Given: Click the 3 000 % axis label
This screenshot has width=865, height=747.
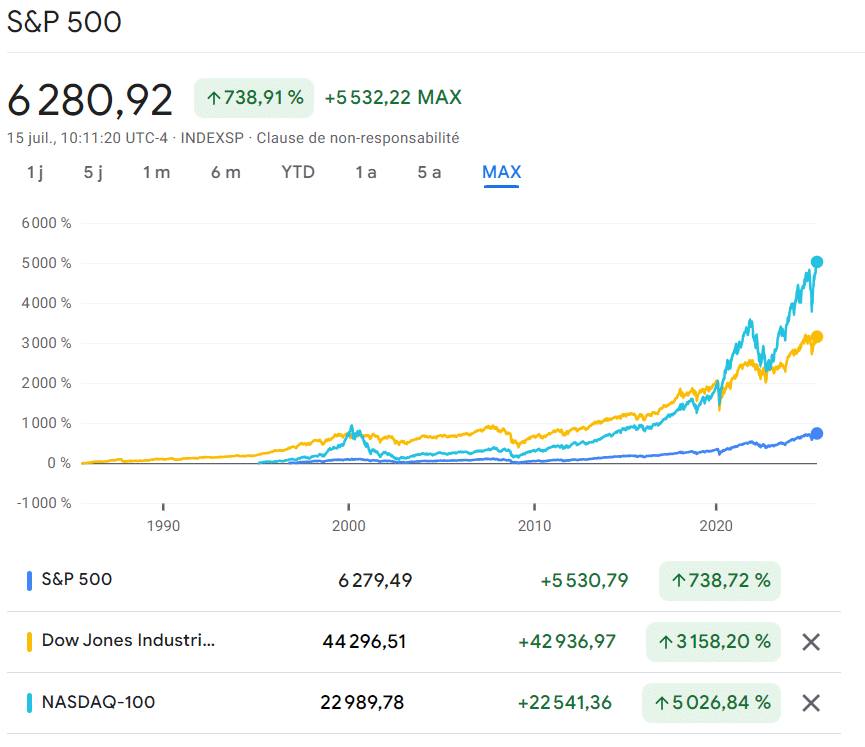Looking at the screenshot, I should click(46, 343).
